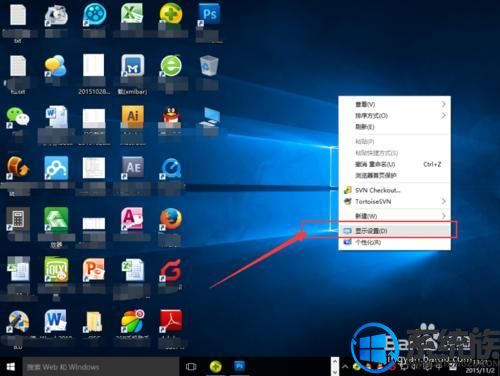This screenshot has height=376, width=500.
Task: Show hidden system tray icons chevron
Action: click(x=345, y=367)
